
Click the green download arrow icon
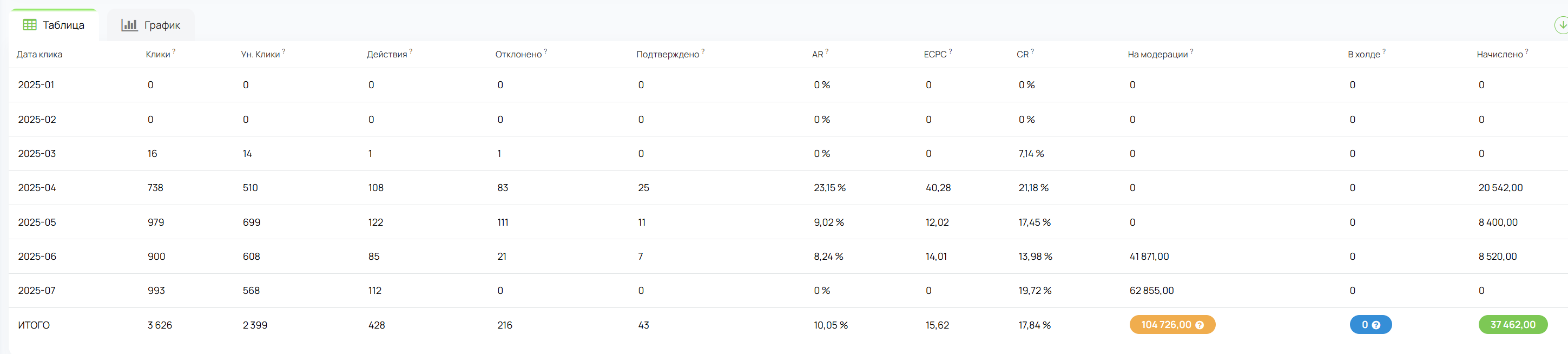click(x=1562, y=25)
